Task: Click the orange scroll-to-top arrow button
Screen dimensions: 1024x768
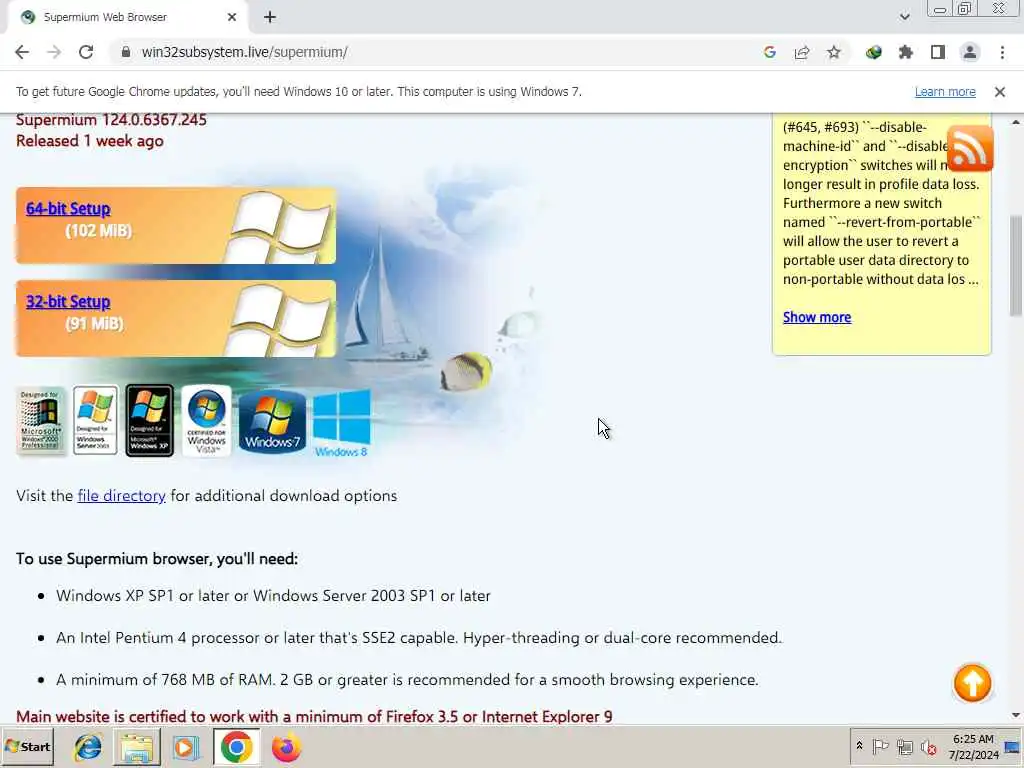Action: pyautogui.click(x=972, y=683)
